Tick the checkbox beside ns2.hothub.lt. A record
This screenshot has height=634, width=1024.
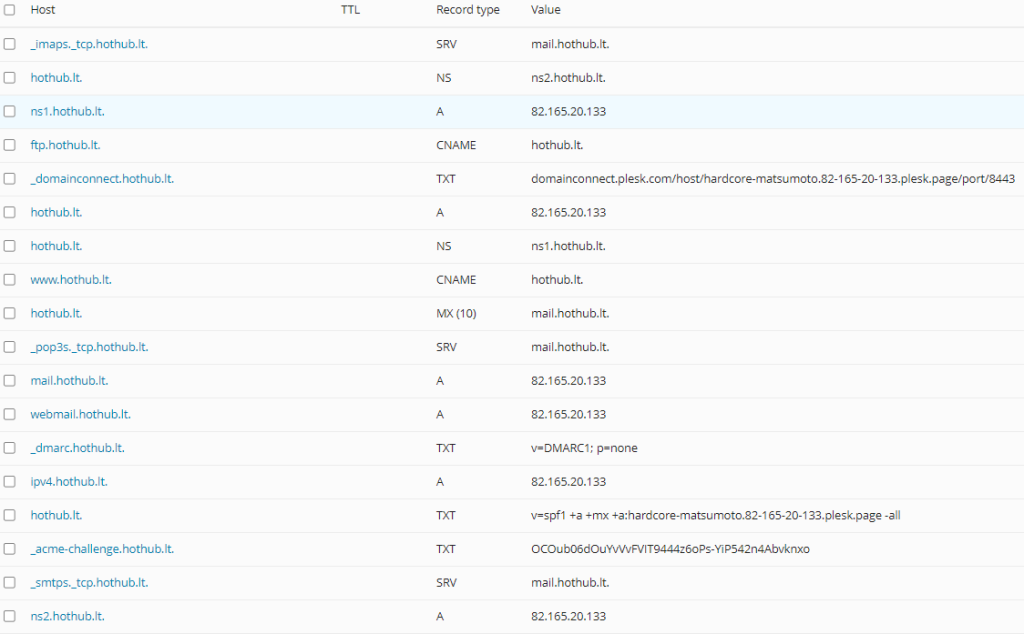pyautogui.click(x=9, y=616)
